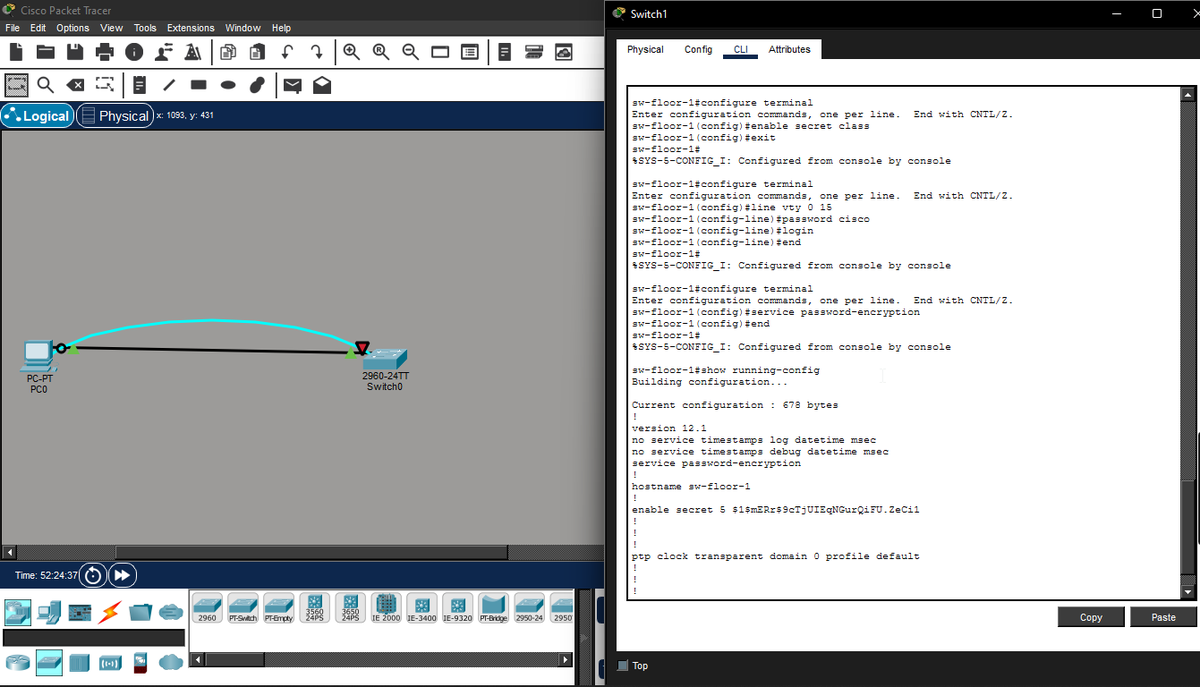This screenshot has width=1200, height=687.
Task: Click the Copy button in CLI
Action: 1091,617
